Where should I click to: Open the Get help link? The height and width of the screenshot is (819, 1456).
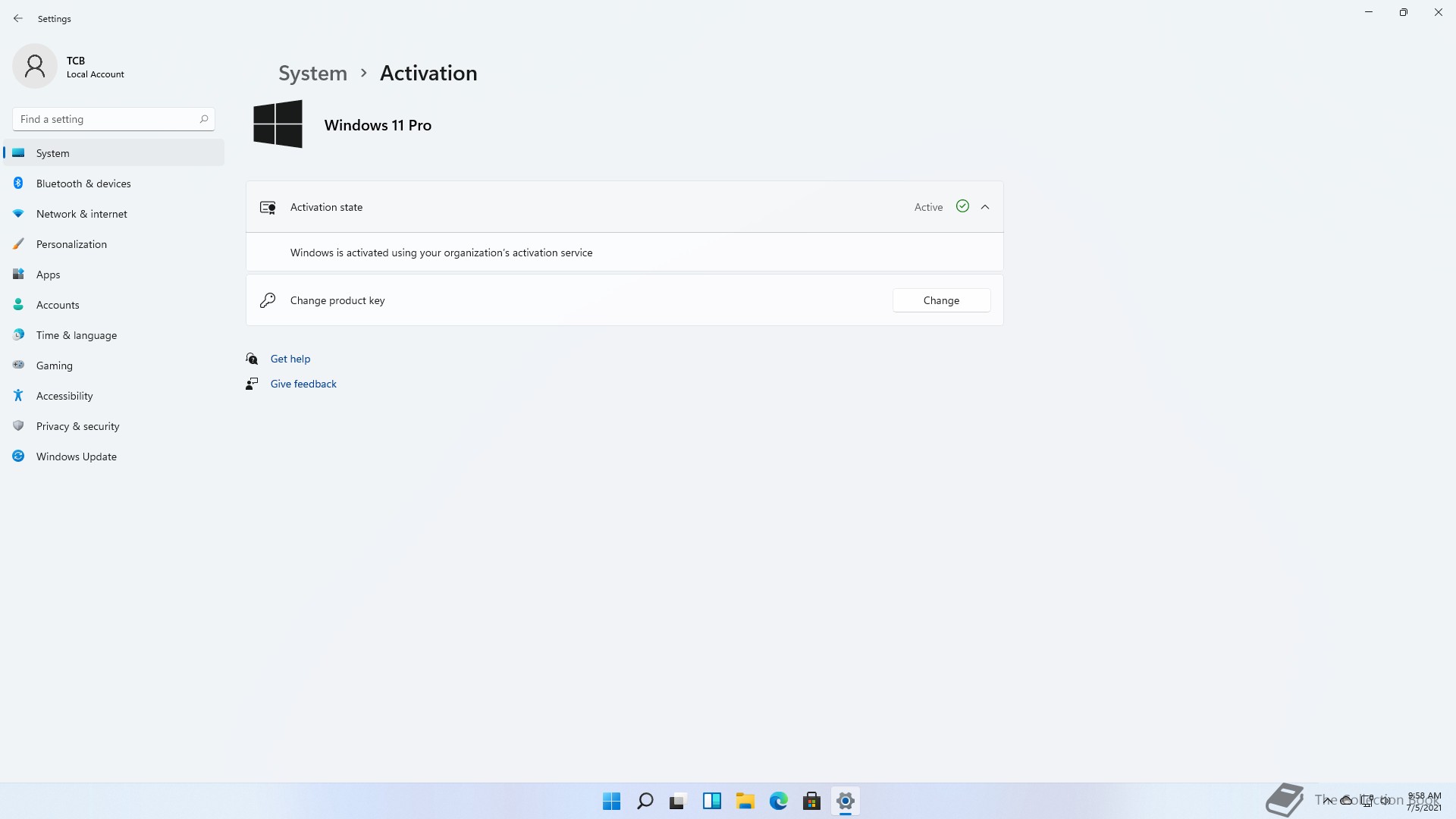(290, 359)
